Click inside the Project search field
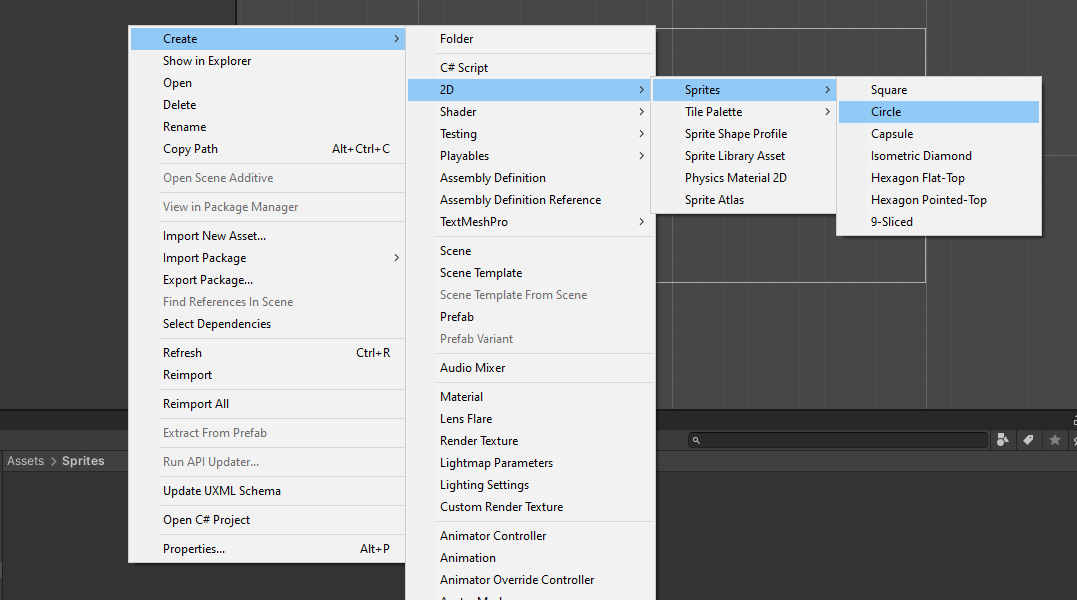 [840, 440]
